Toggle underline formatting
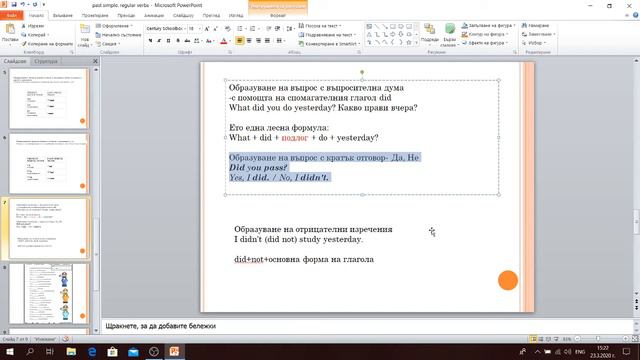This screenshot has height=360, width=640. (168, 41)
